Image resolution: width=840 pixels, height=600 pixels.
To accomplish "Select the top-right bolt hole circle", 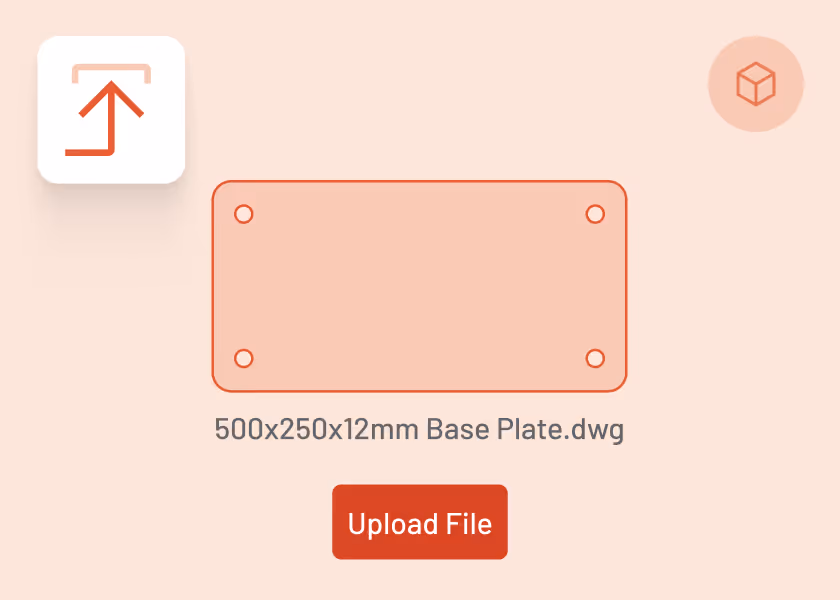I will click(x=595, y=214).
